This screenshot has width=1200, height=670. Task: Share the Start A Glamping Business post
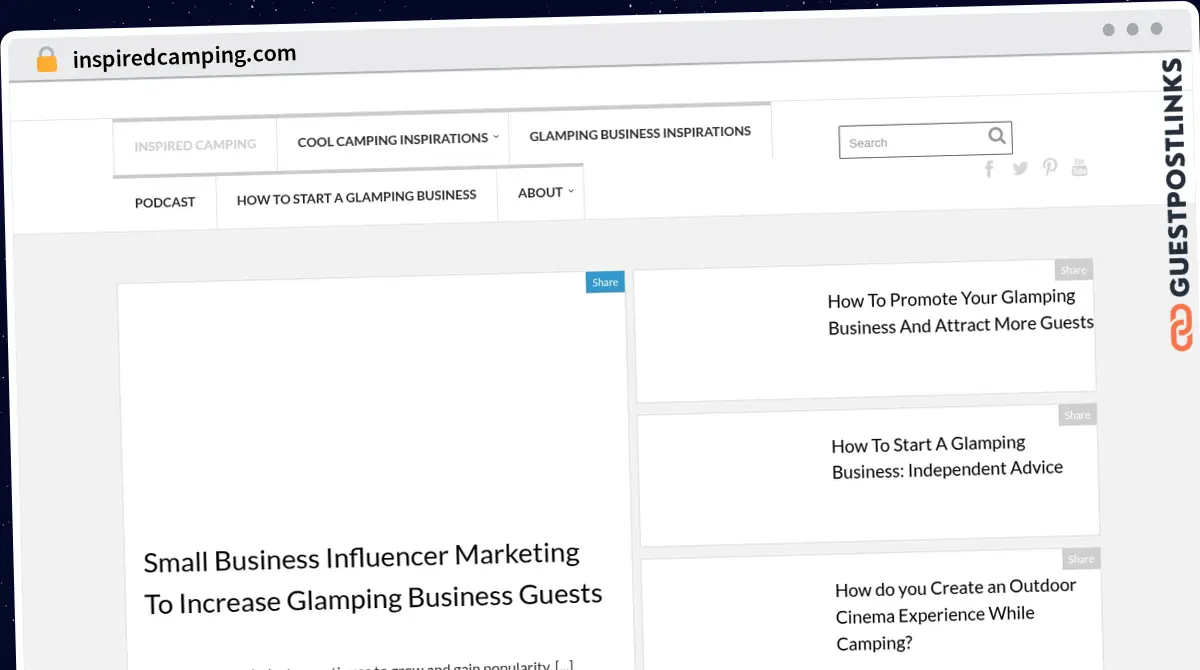tap(1077, 415)
